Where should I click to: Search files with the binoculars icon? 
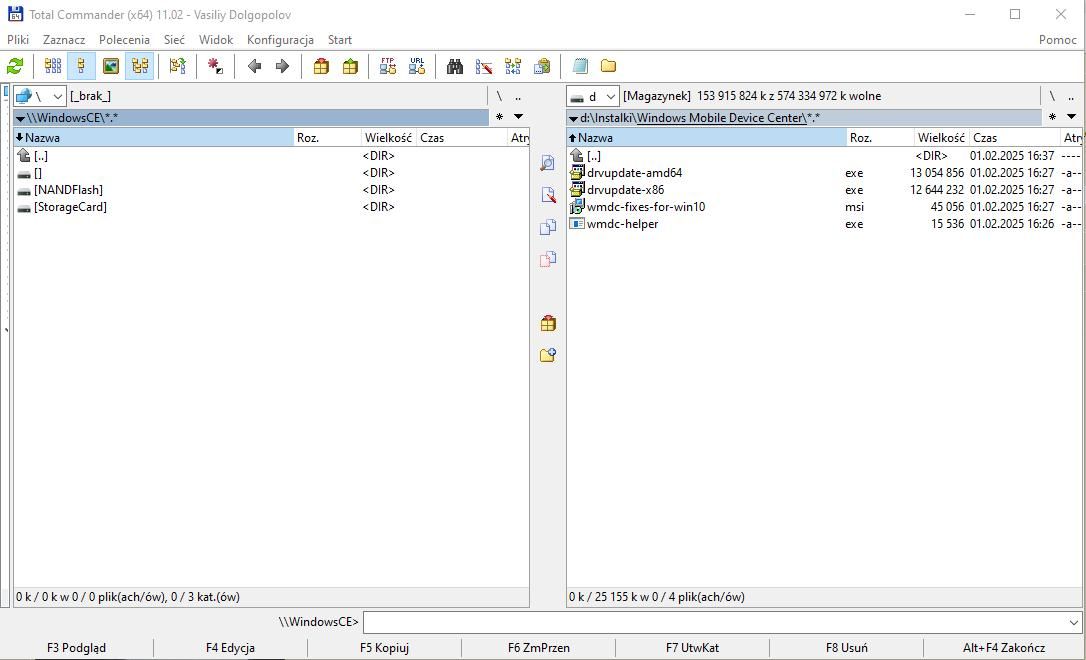point(455,66)
